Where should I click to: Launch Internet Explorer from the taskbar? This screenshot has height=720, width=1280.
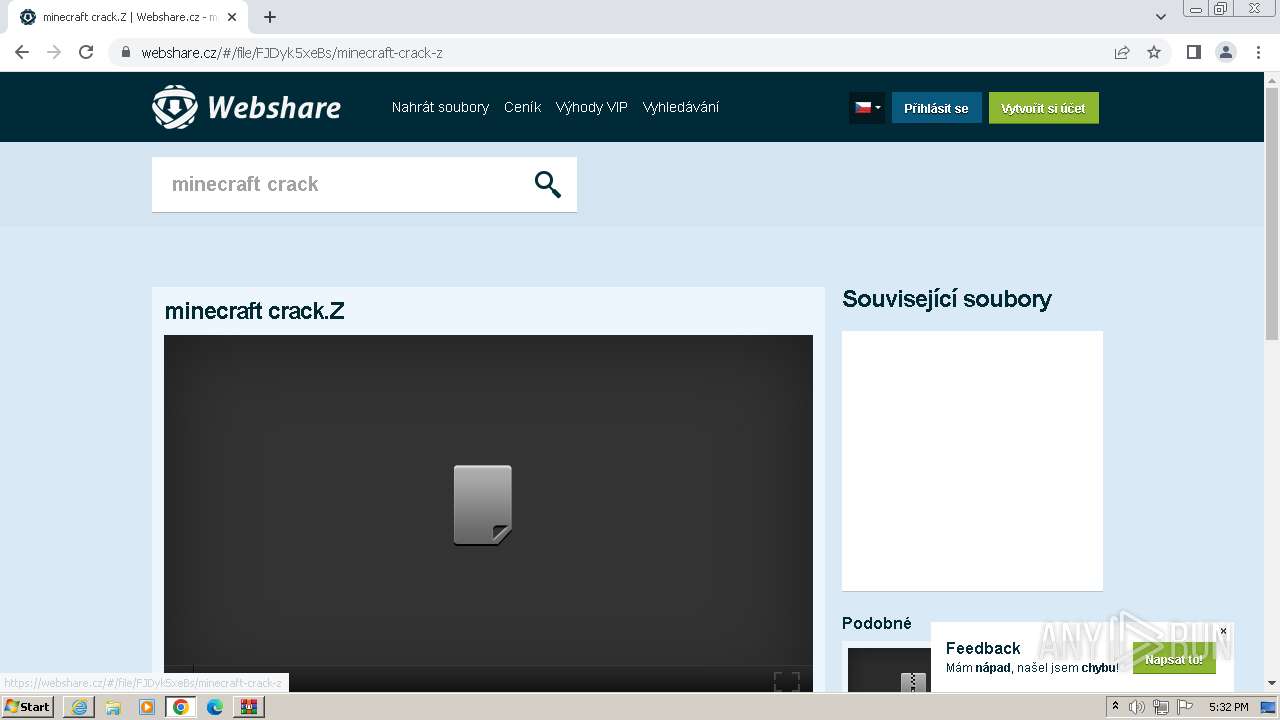pos(79,707)
